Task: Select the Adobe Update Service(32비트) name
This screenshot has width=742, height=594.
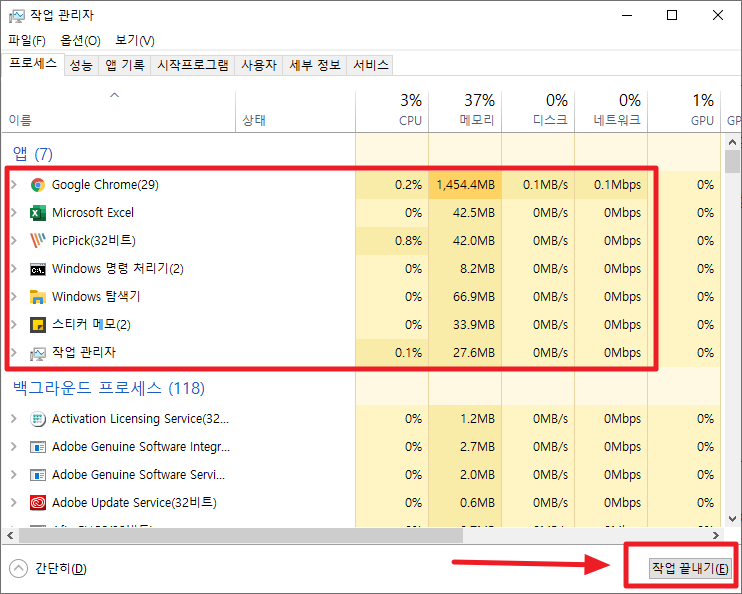Action: click(x=134, y=503)
